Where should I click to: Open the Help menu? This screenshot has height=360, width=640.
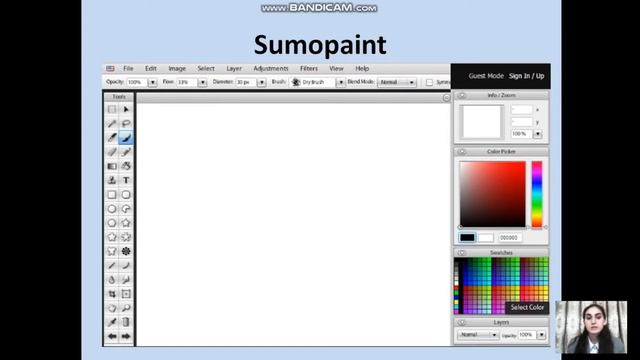[x=362, y=69]
